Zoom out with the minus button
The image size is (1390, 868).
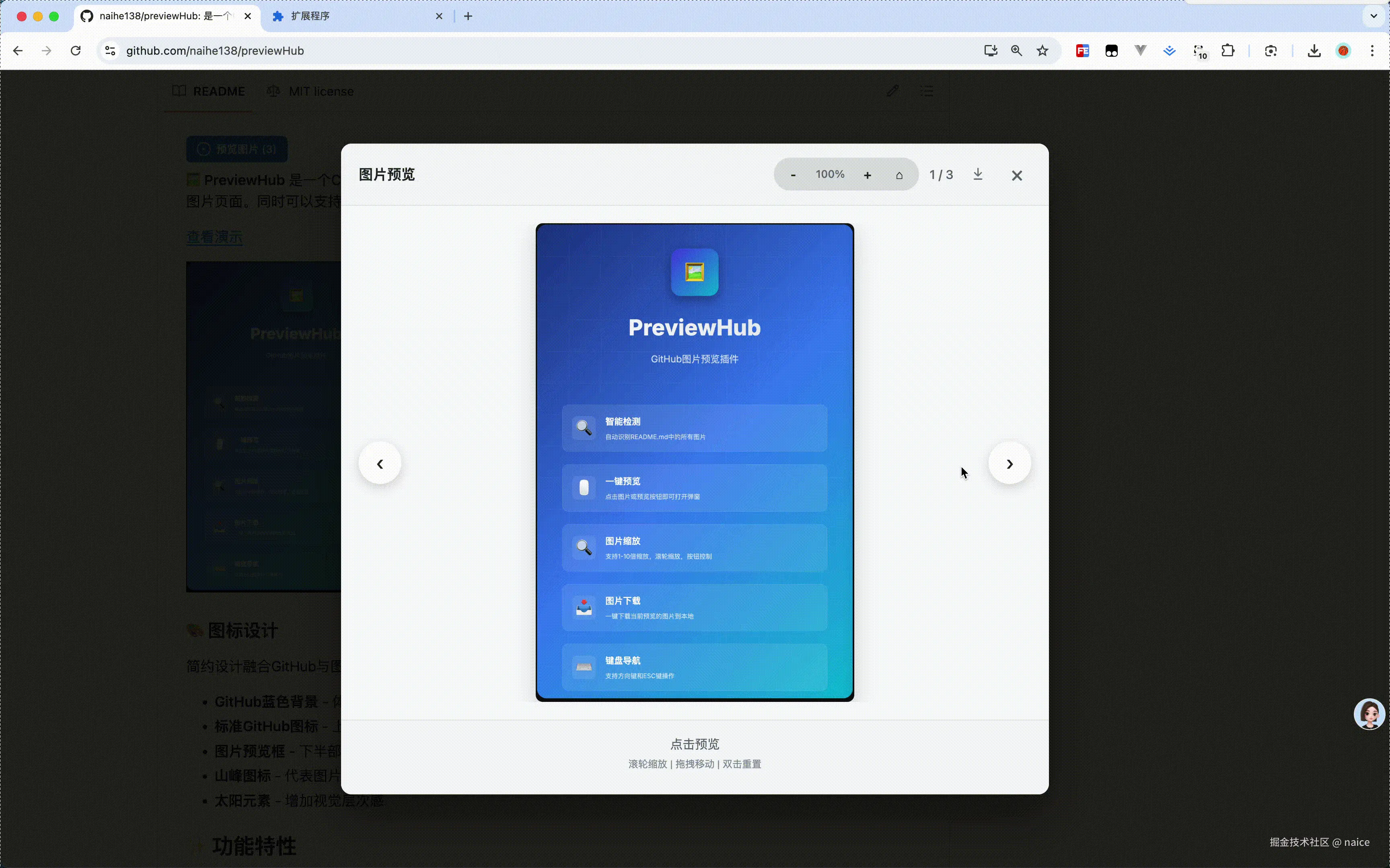[793, 175]
